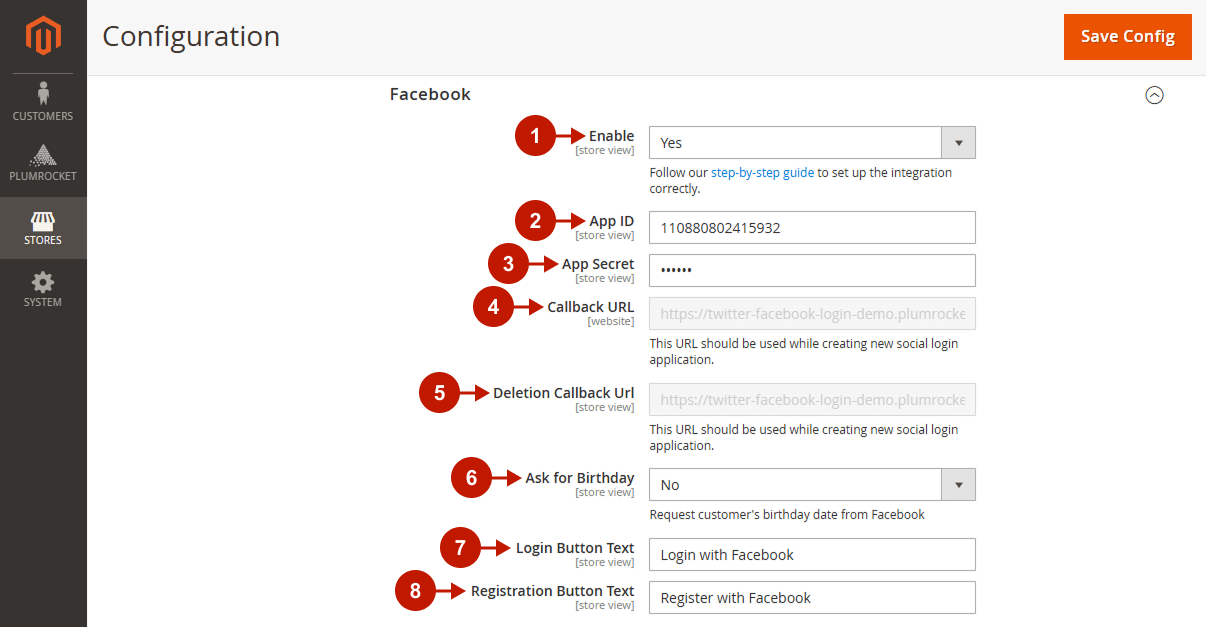This screenshot has height=627, width=1206.
Task: Open the Enable dropdown set to Yes
Action: [x=812, y=143]
